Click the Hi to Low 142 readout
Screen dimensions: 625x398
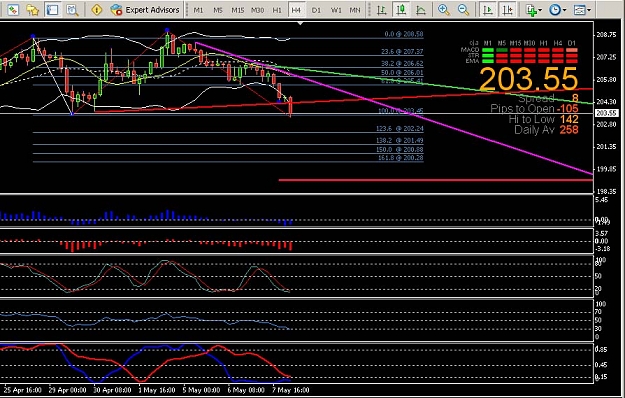tap(543, 119)
